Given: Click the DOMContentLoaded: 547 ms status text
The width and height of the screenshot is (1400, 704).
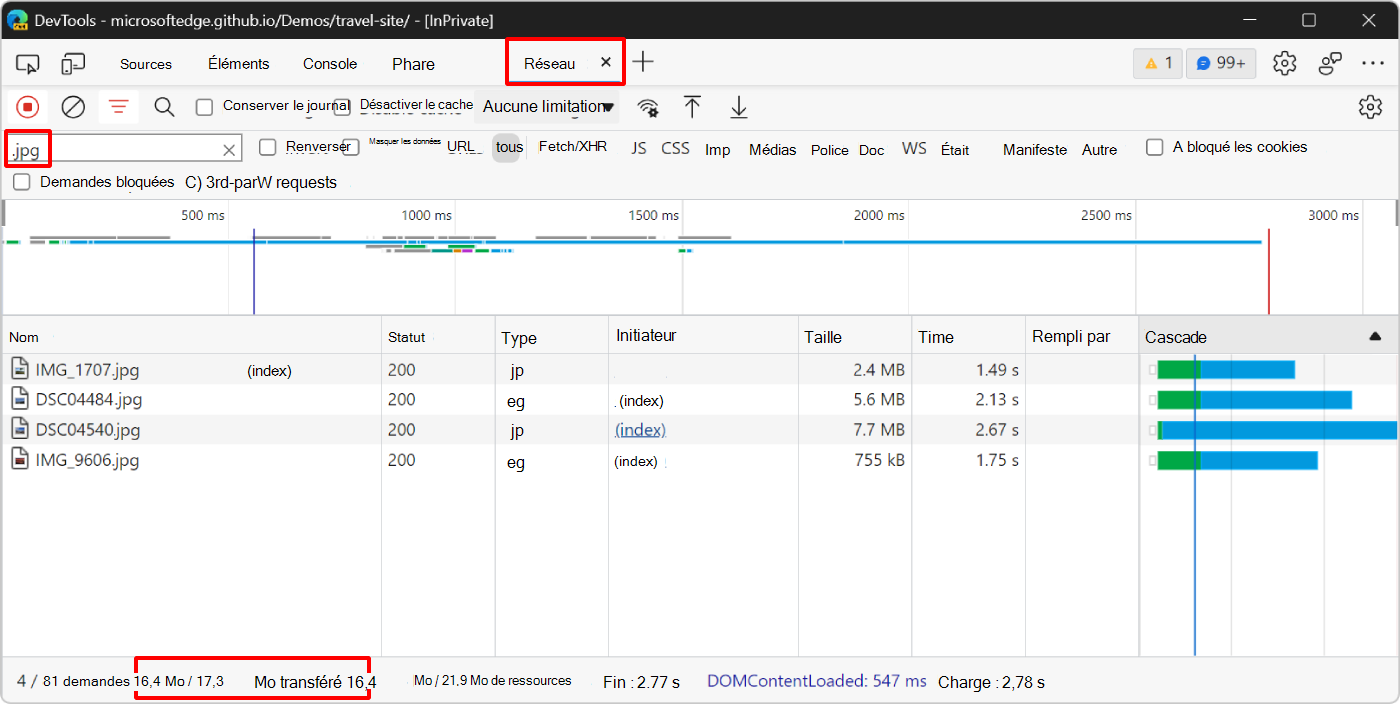Looking at the screenshot, I should tap(816, 681).
